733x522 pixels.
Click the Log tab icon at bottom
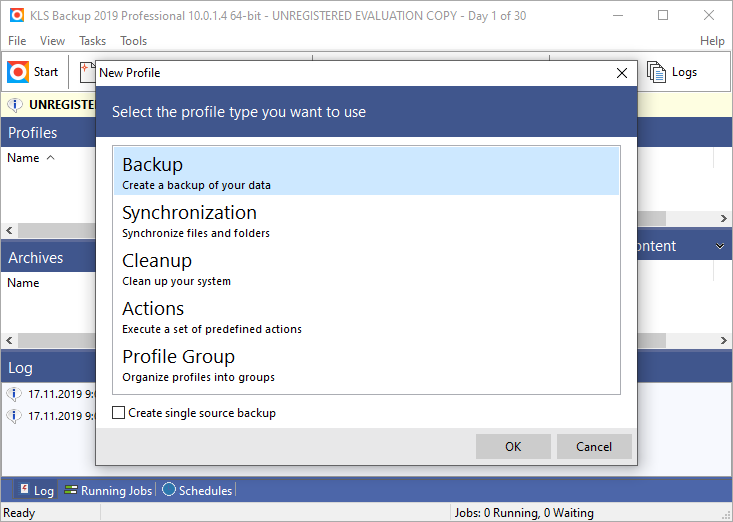[x=24, y=489]
